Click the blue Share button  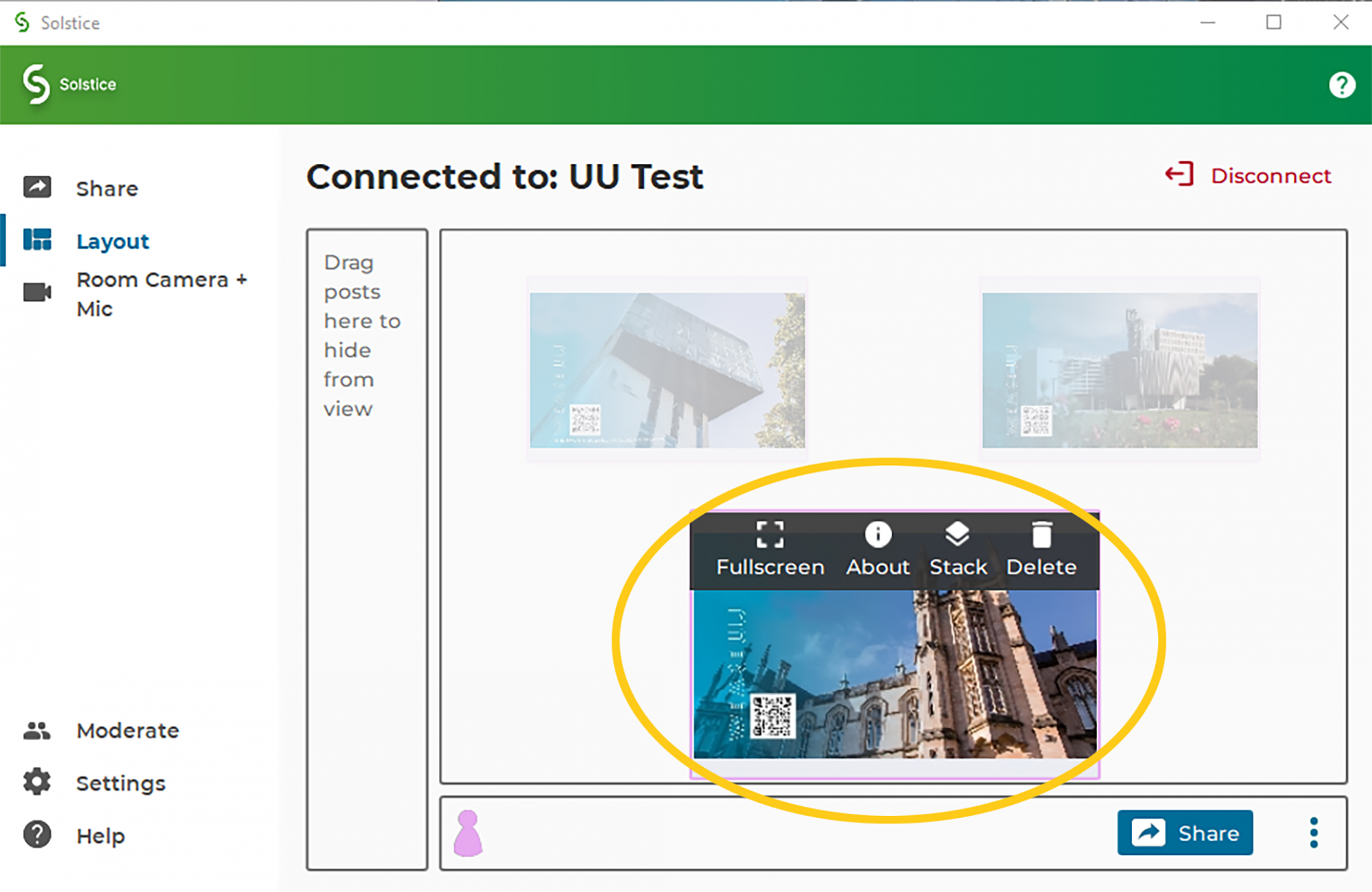point(1185,833)
